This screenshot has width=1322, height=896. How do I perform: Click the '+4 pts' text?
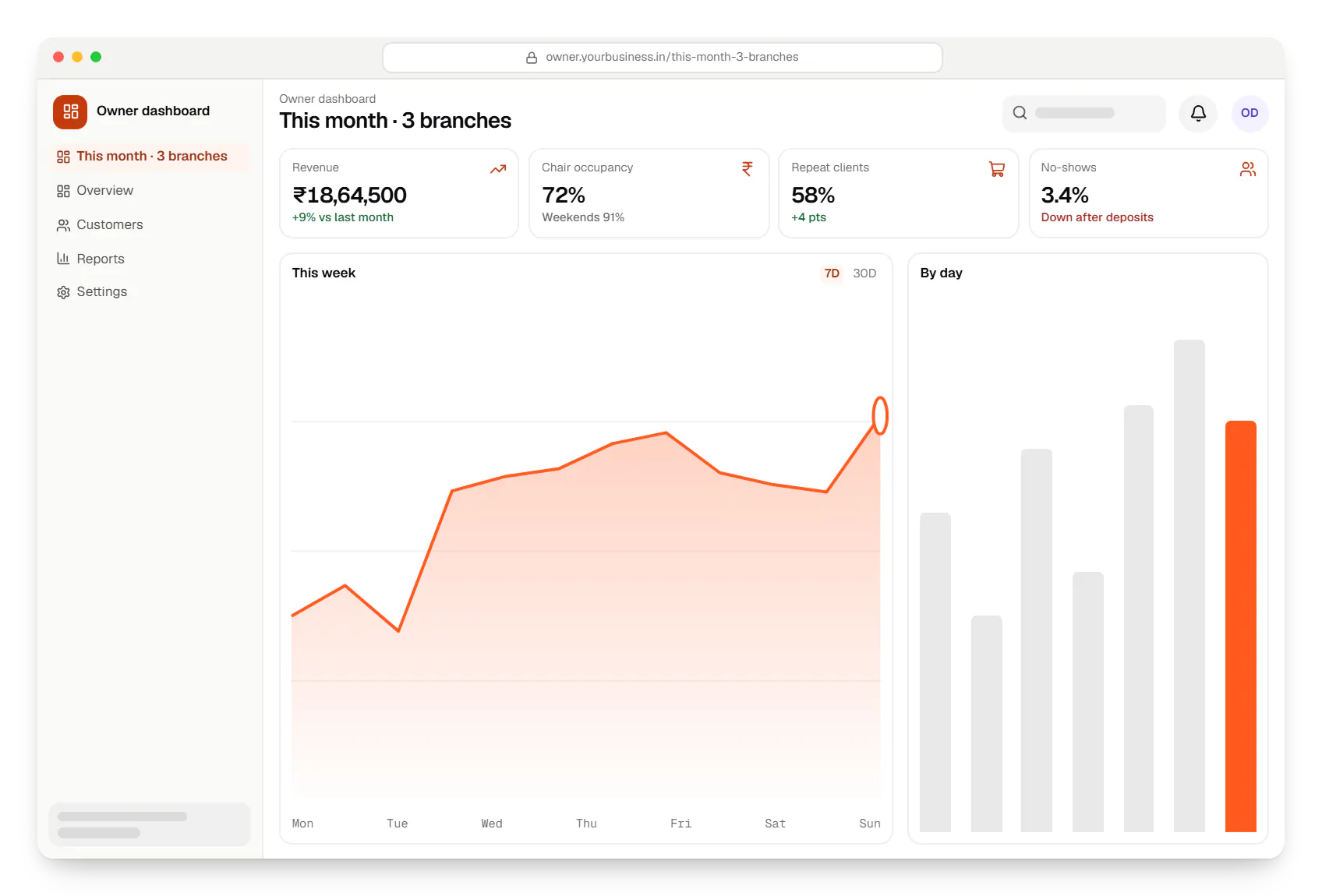(808, 217)
